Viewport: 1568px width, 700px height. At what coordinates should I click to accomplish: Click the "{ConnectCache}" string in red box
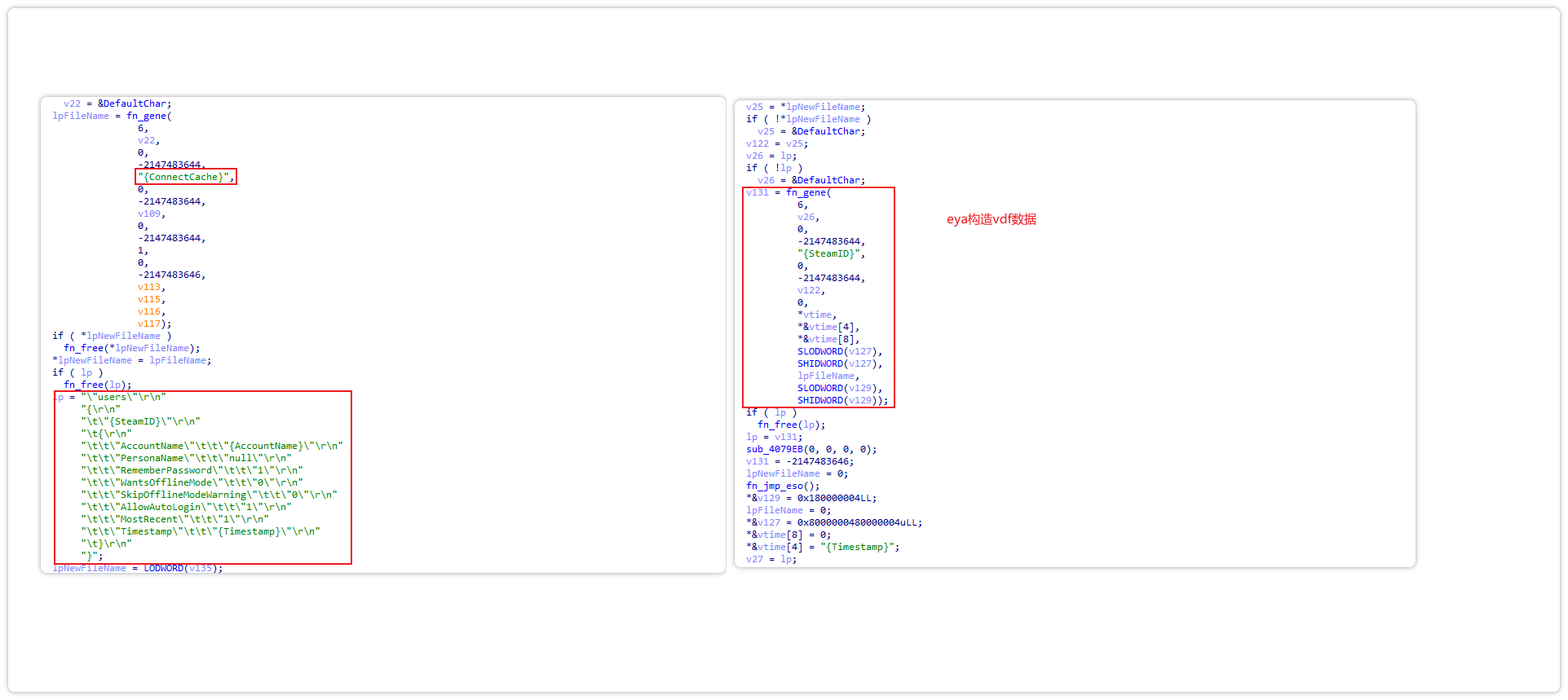click(x=185, y=177)
